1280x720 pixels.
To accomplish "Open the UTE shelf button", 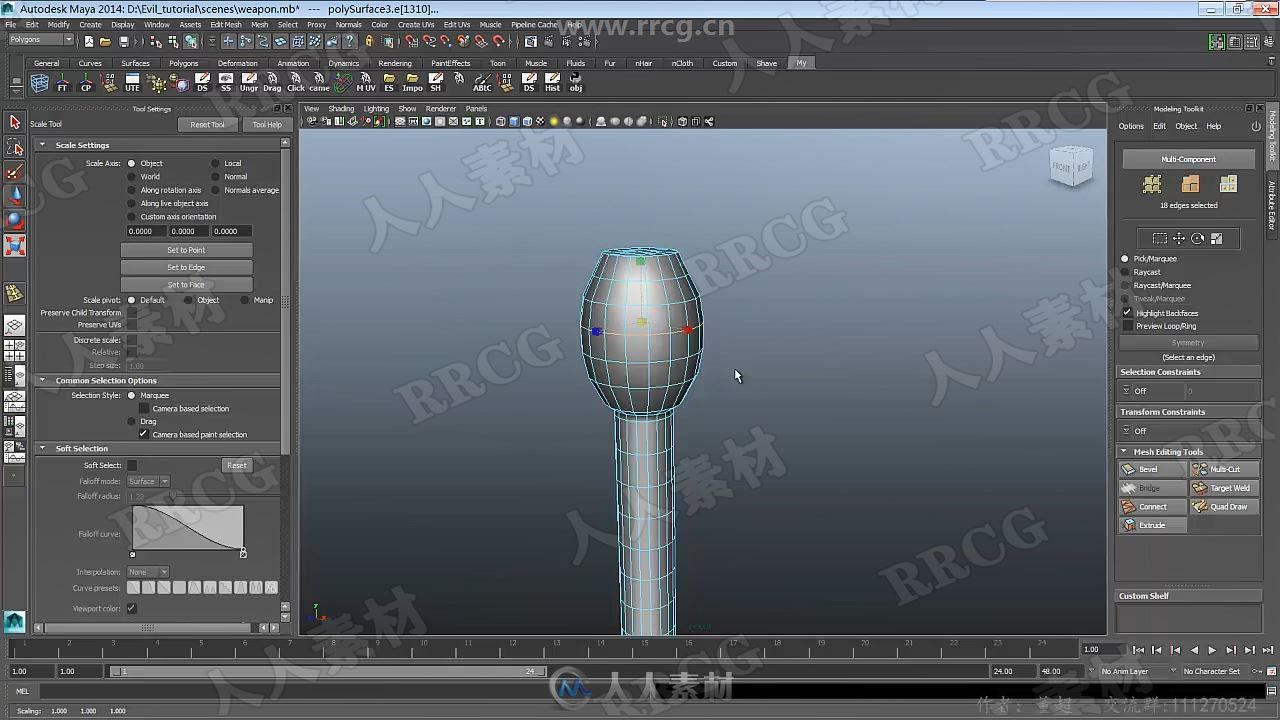I will [x=132, y=82].
